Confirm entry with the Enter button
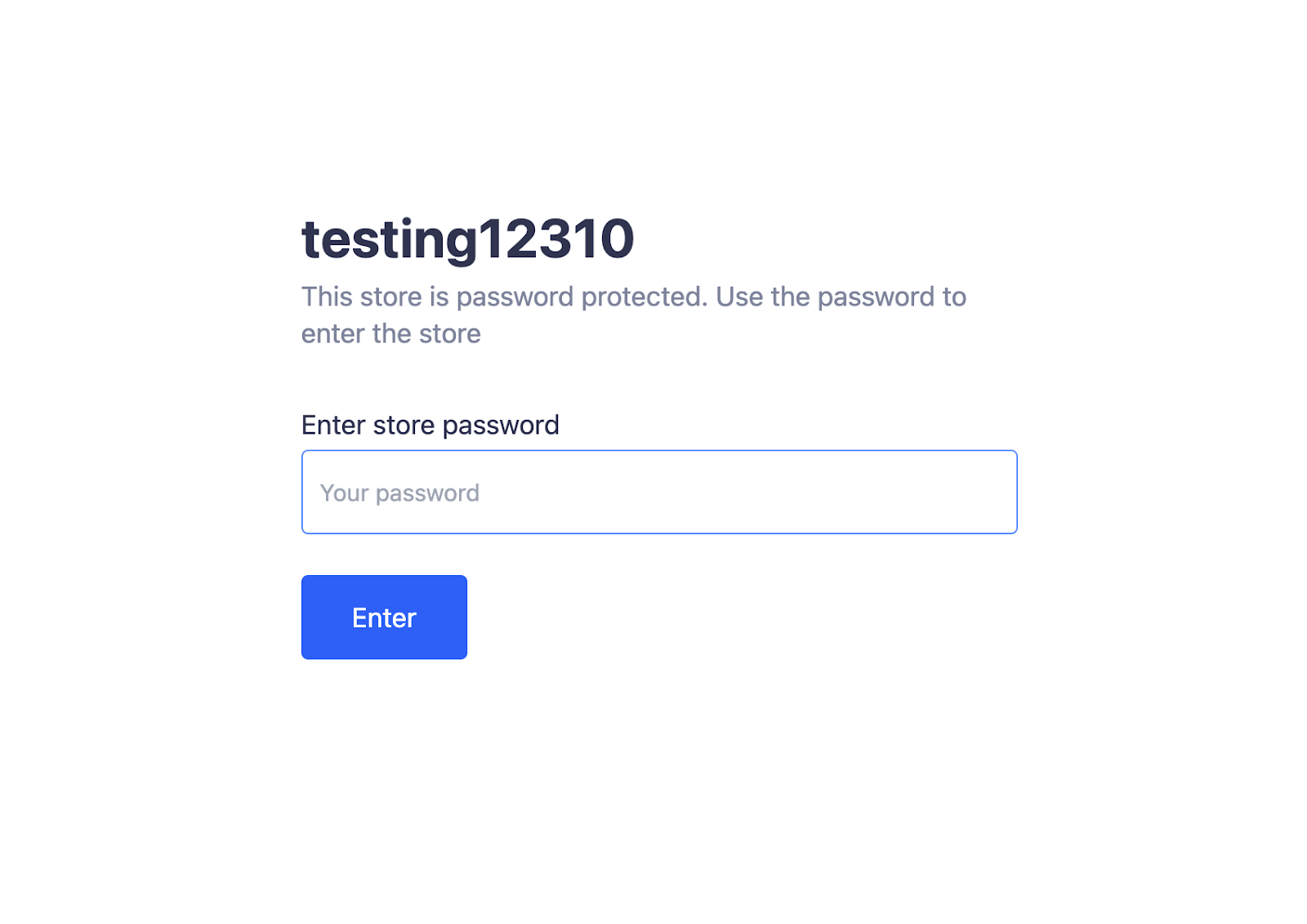The width and height of the screenshot is (1307, 924). (384, 617)
